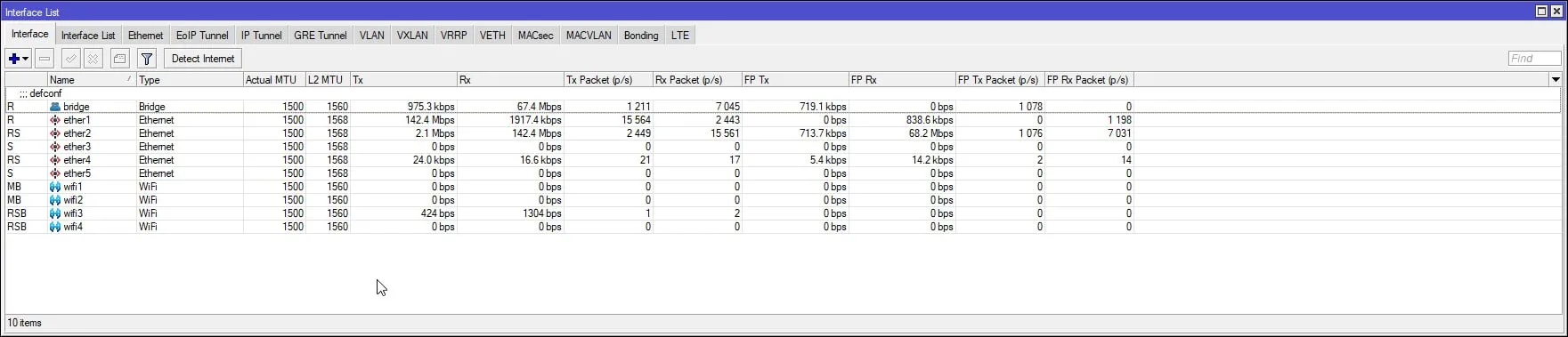Open the Filter funnel tool

pos(147,59)
